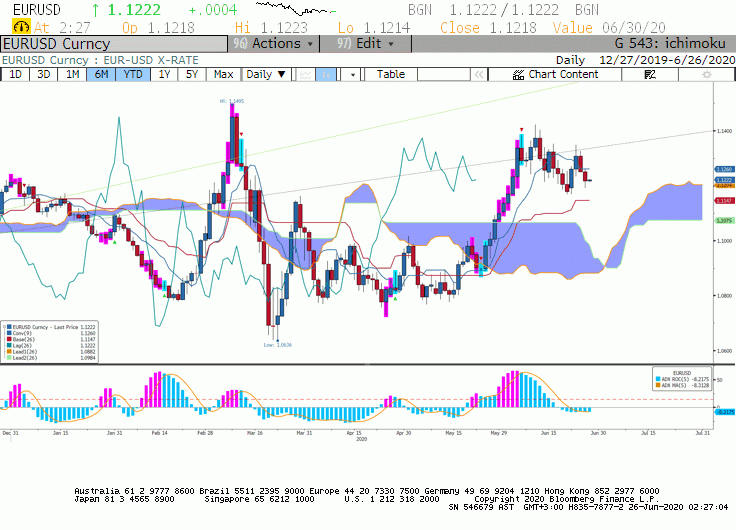Click the Low: 1.0636 chart annotation

coord(277,345)
